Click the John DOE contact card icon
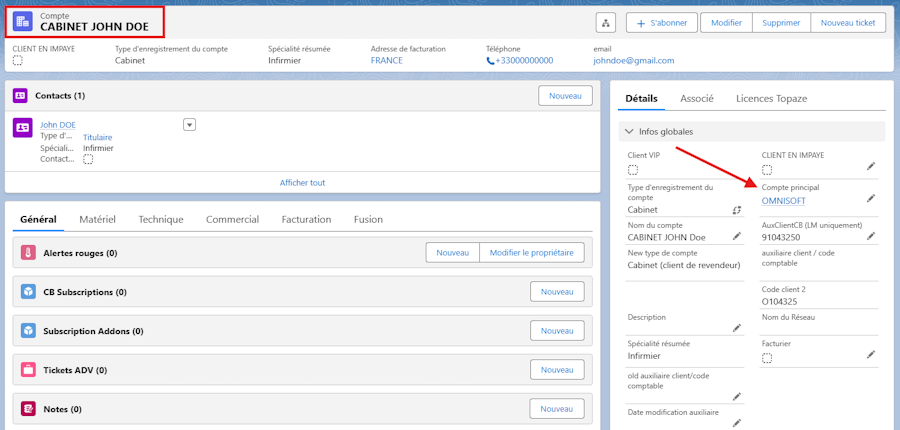 tap(23, 127)
